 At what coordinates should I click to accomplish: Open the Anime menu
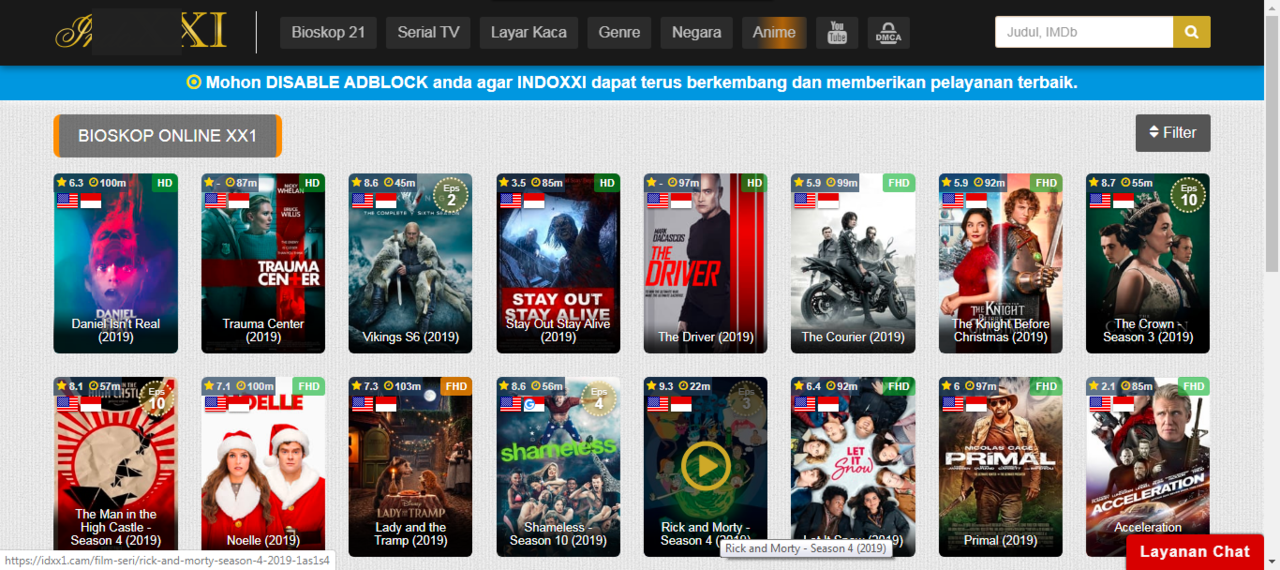point(774,32)
